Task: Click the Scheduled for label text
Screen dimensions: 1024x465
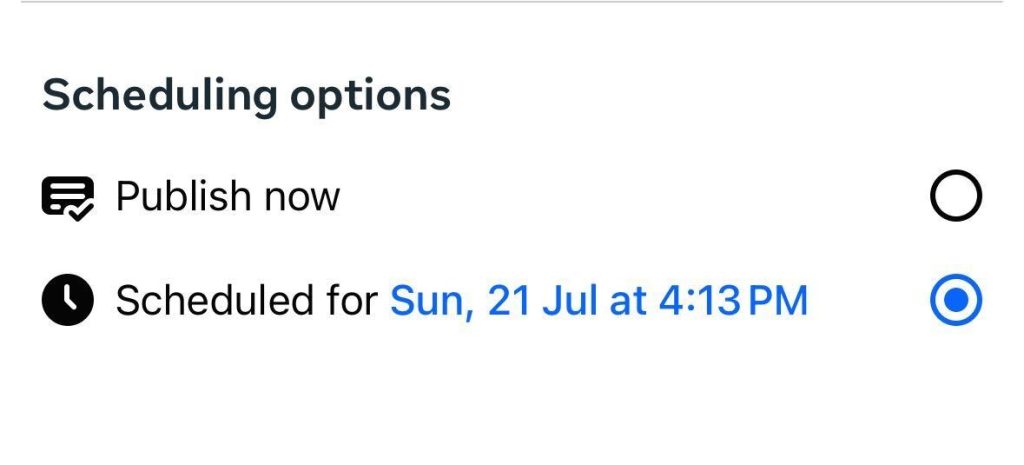Action: tap(247, 300)
